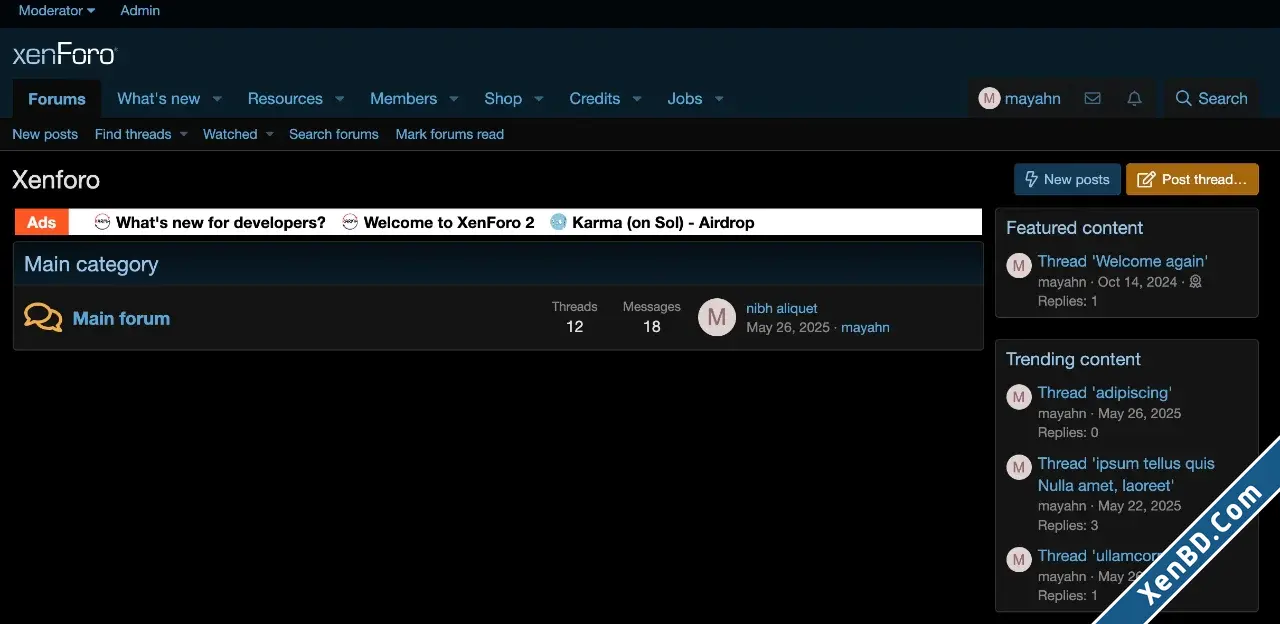Click the Trending content heading
The height and width of the screenshot is (624, 1280).
click(x=1073, y=359)
